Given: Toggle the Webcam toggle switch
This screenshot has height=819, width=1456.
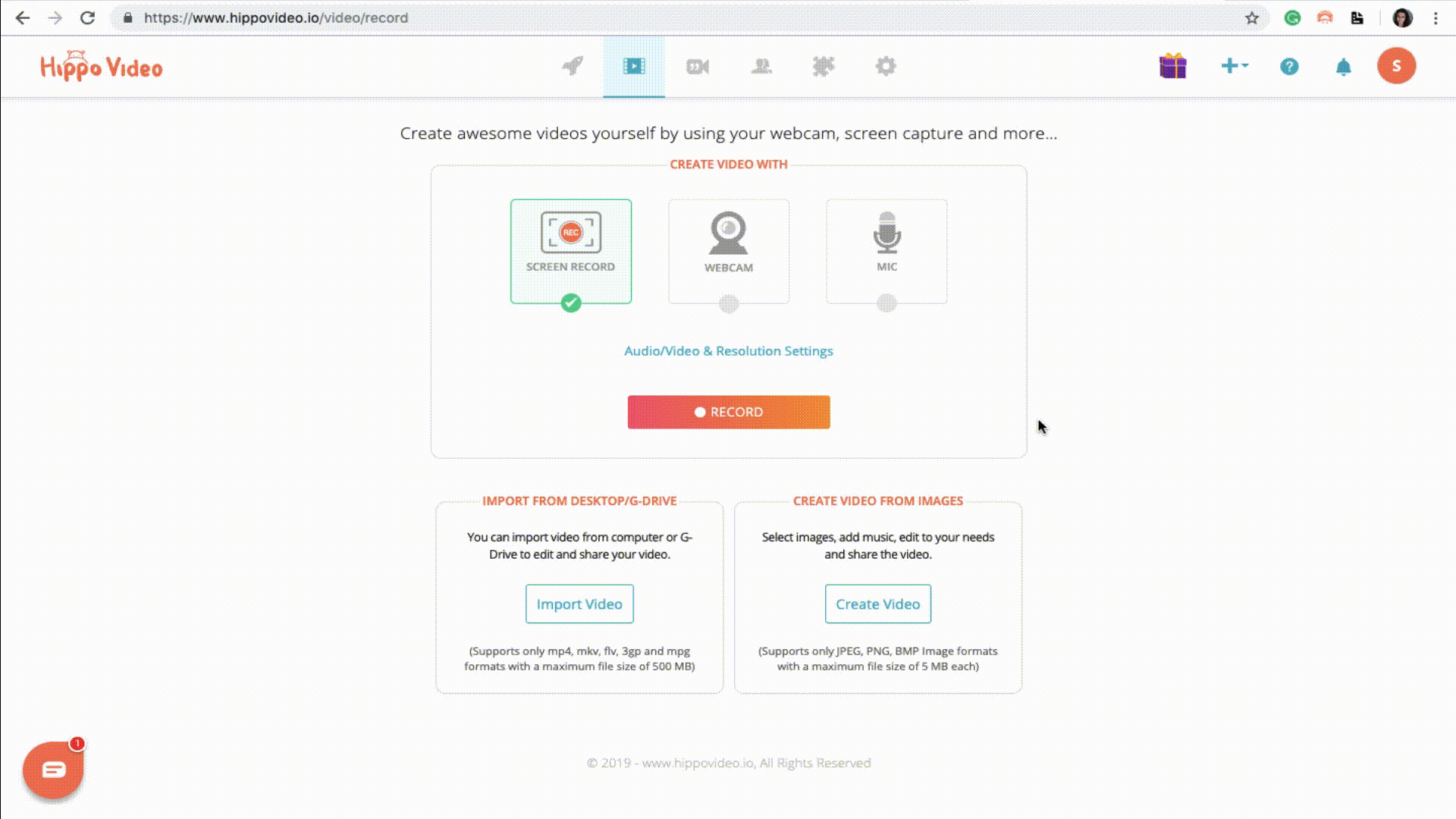Looking at the screenshot, I should tap(728, 303).
